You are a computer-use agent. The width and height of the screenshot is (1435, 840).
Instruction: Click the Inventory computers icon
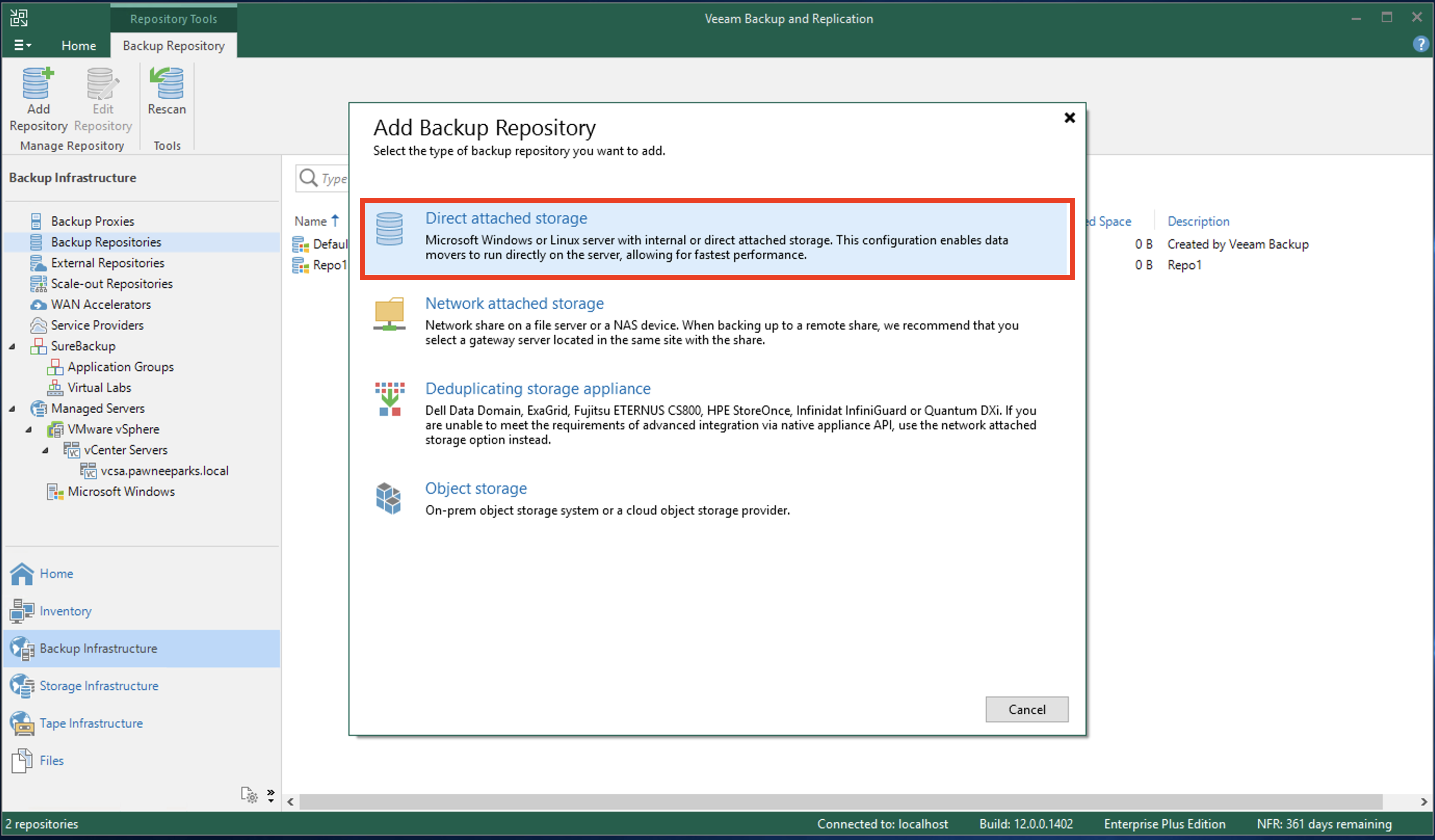22,611
